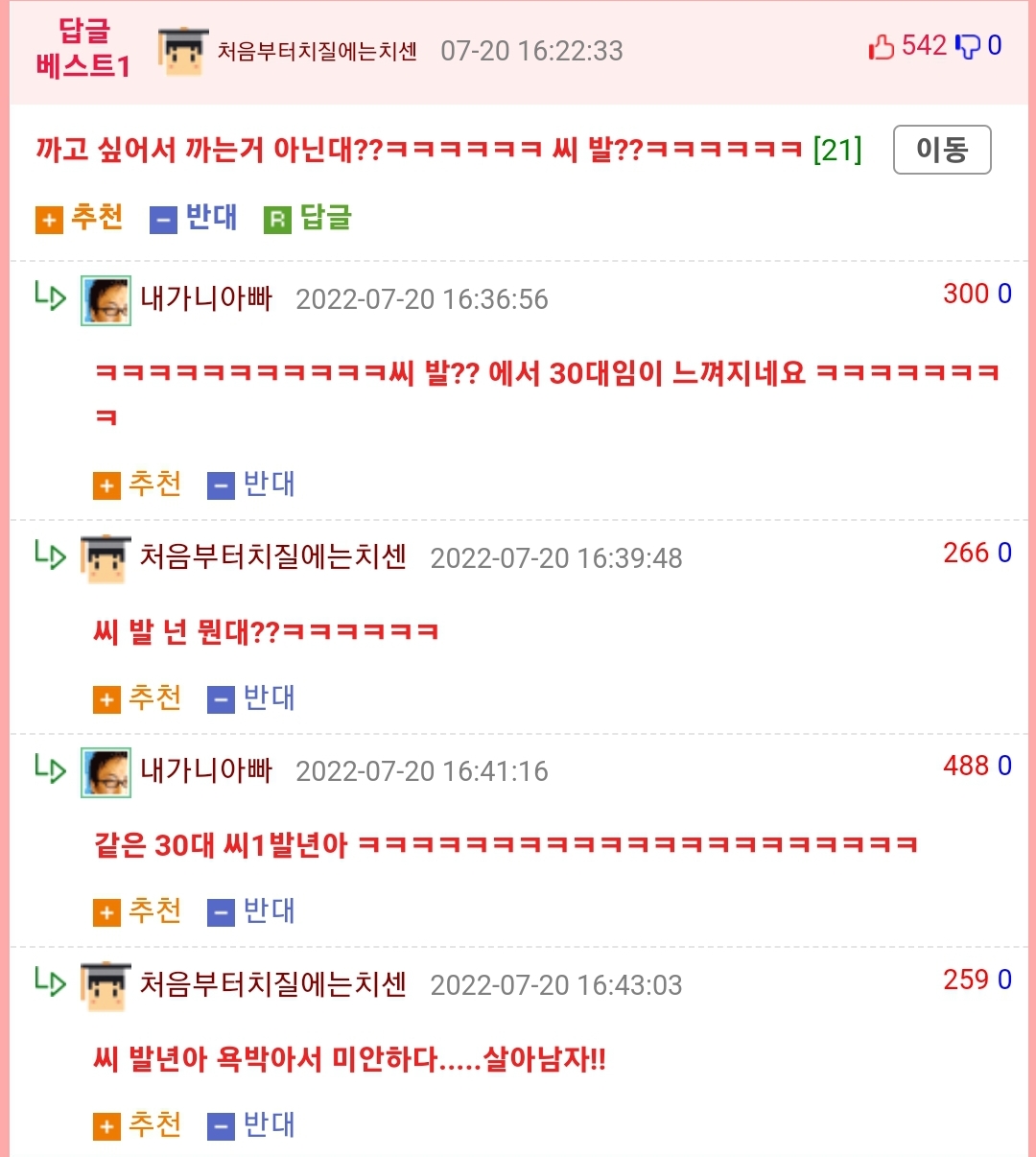Open the graduation cap avatar in header
The image size is (1036, 1157).
click(x=183, y=52)
